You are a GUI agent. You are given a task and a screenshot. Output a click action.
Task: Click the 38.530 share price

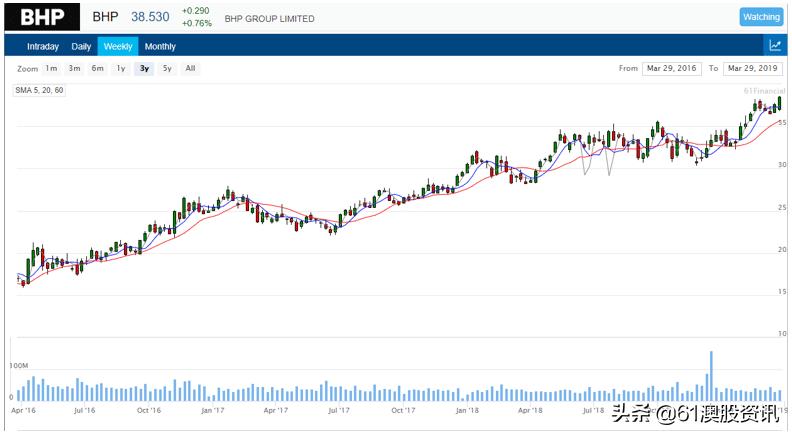(x=150, y=17)
